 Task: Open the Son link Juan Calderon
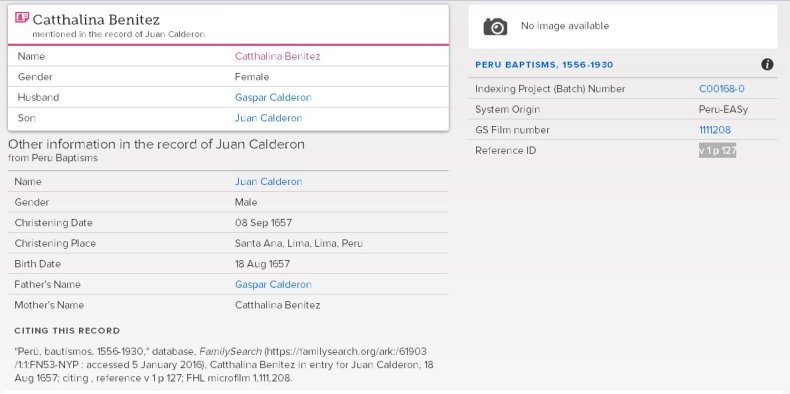point(269,118)
